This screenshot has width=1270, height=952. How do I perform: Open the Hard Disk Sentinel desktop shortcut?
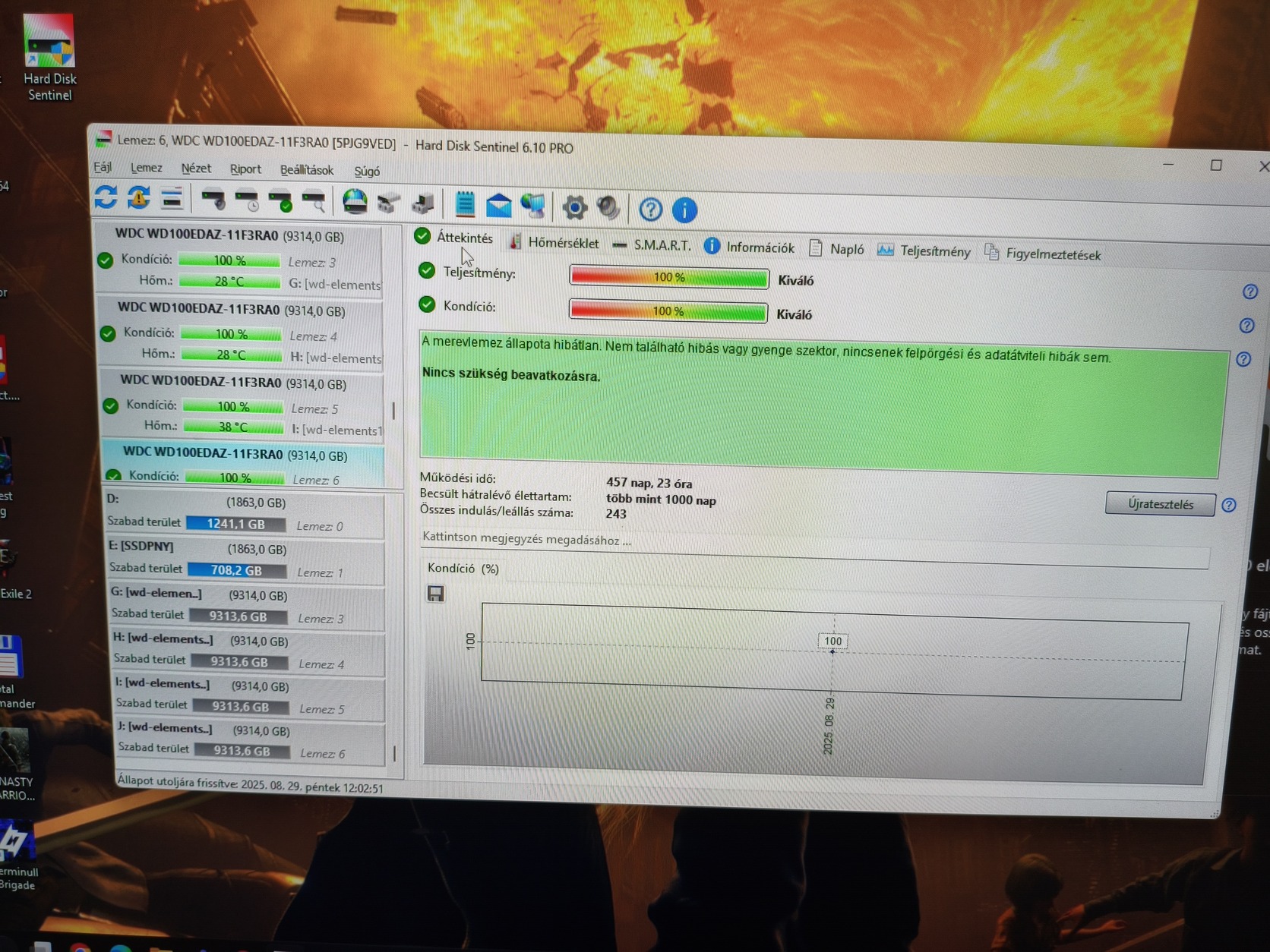coord(49,58)
